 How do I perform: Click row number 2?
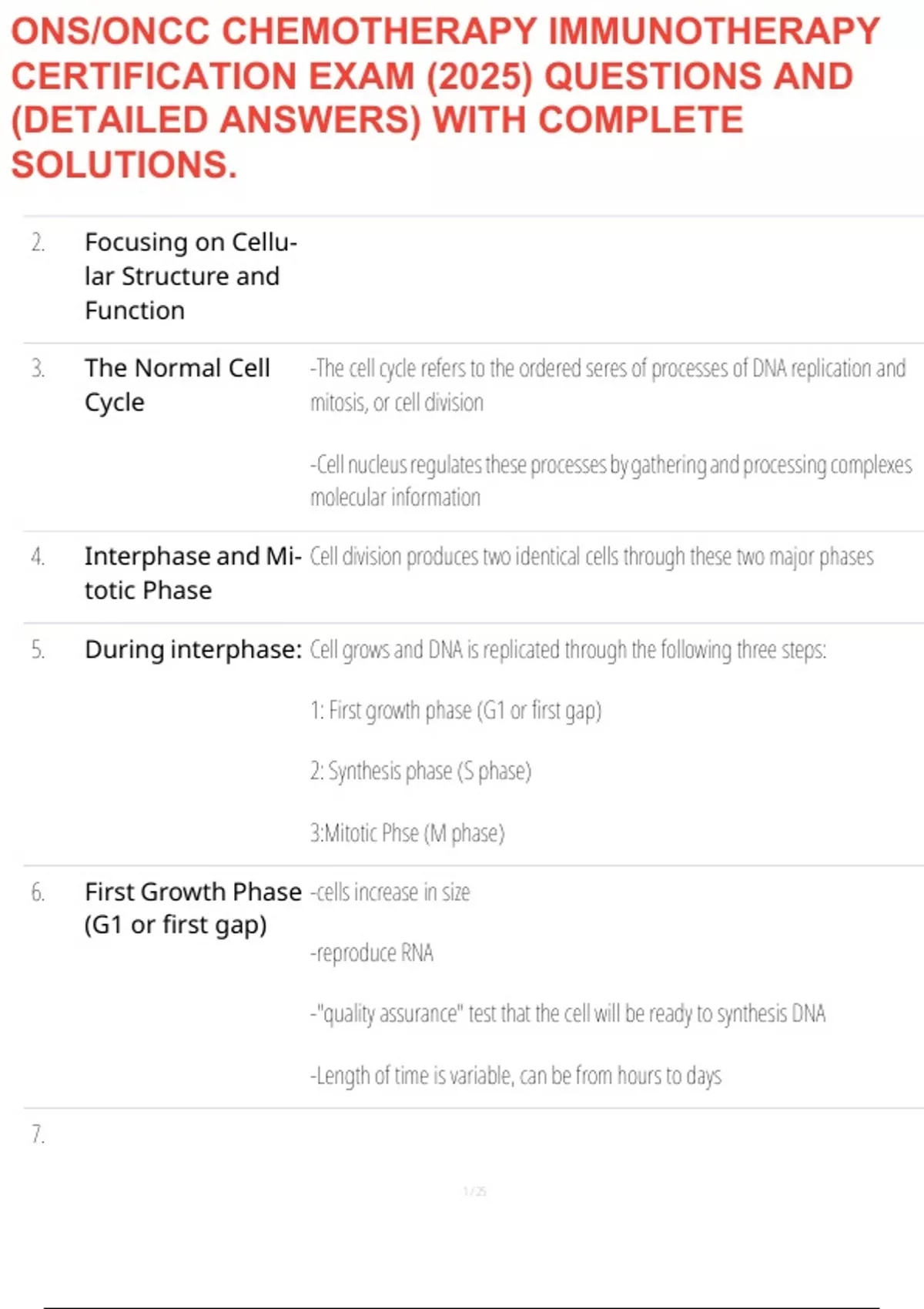(x=38, y=243)
